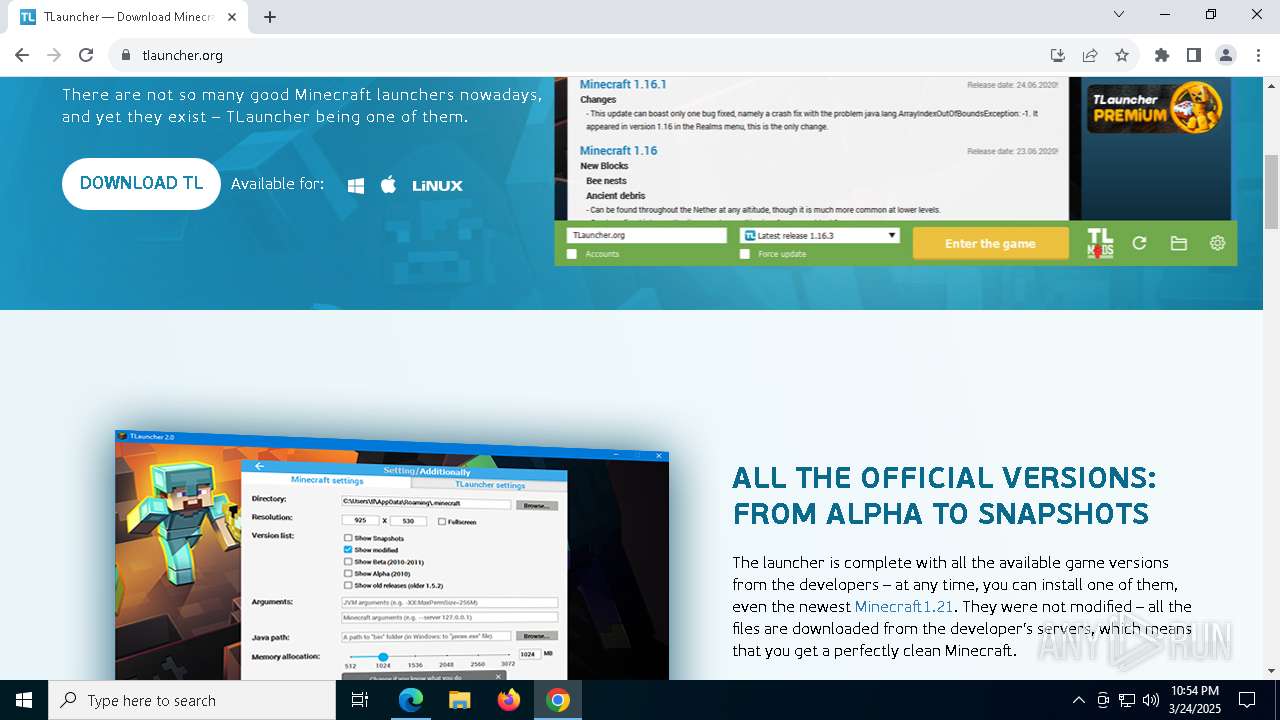Click the JVM arguments field
1280x720 pixels.
click(449, 603)
